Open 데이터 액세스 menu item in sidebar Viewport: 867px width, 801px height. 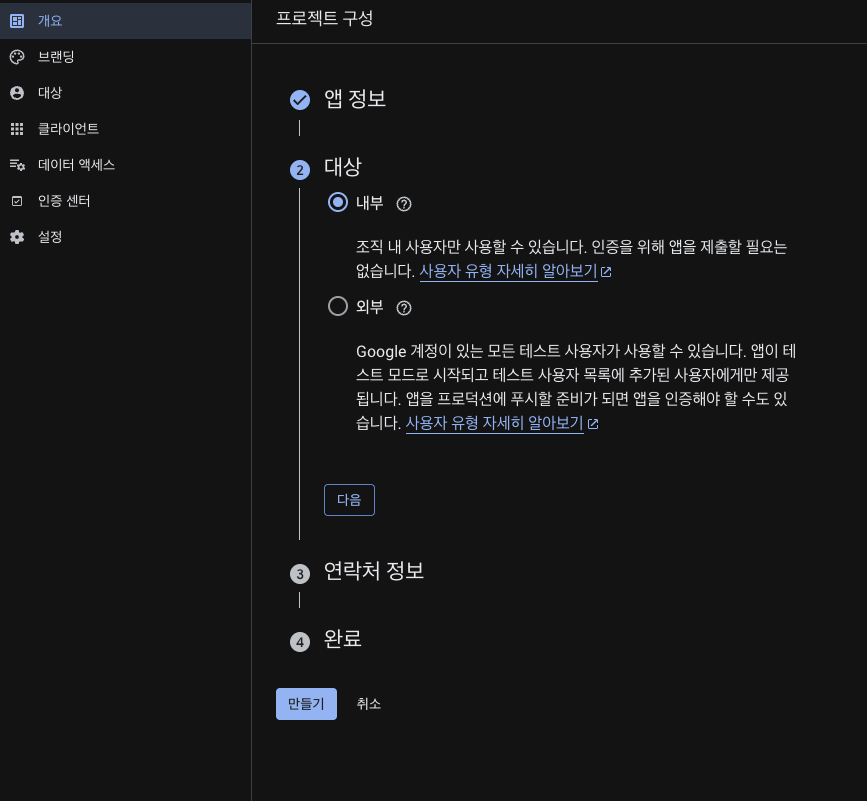[76, 165]
